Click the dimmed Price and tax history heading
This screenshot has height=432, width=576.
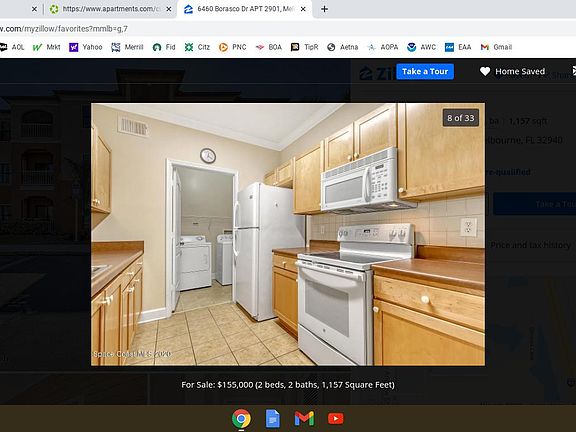530,245
